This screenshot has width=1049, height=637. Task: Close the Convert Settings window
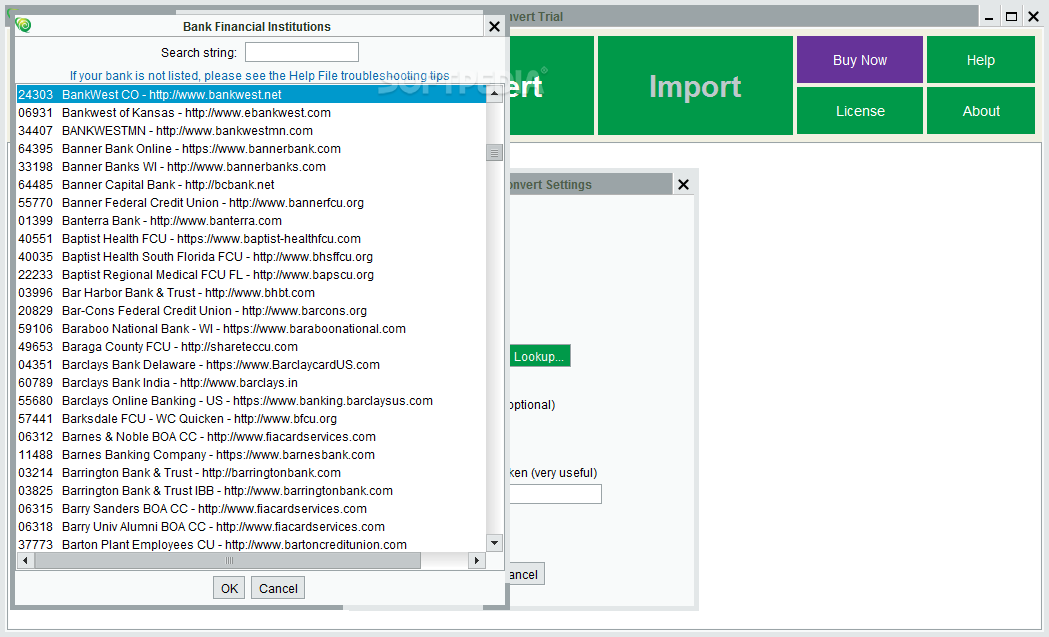683,184
